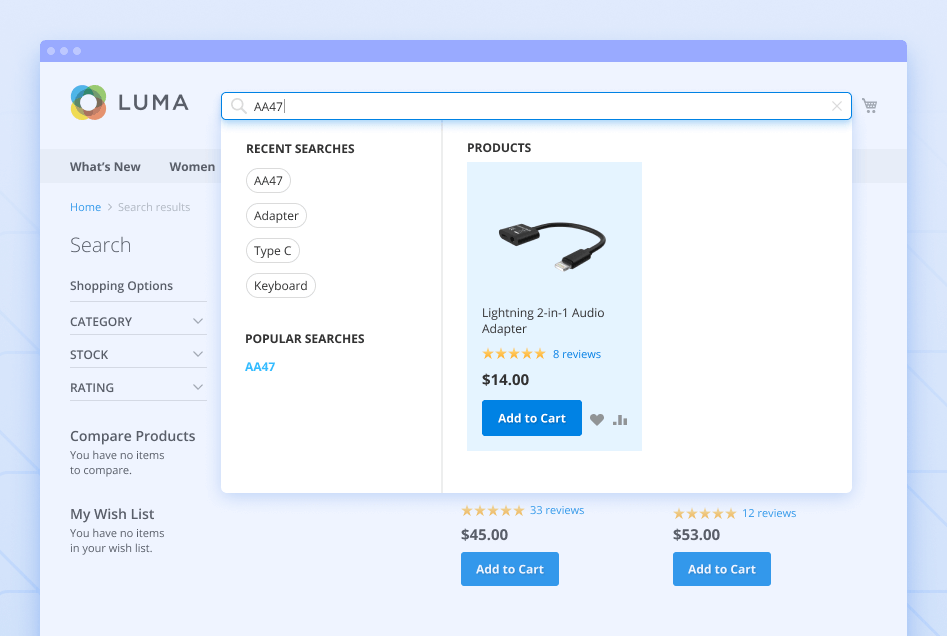Add adapter to wish list heart icon
947x636 pixels.
tap(597, 420)
